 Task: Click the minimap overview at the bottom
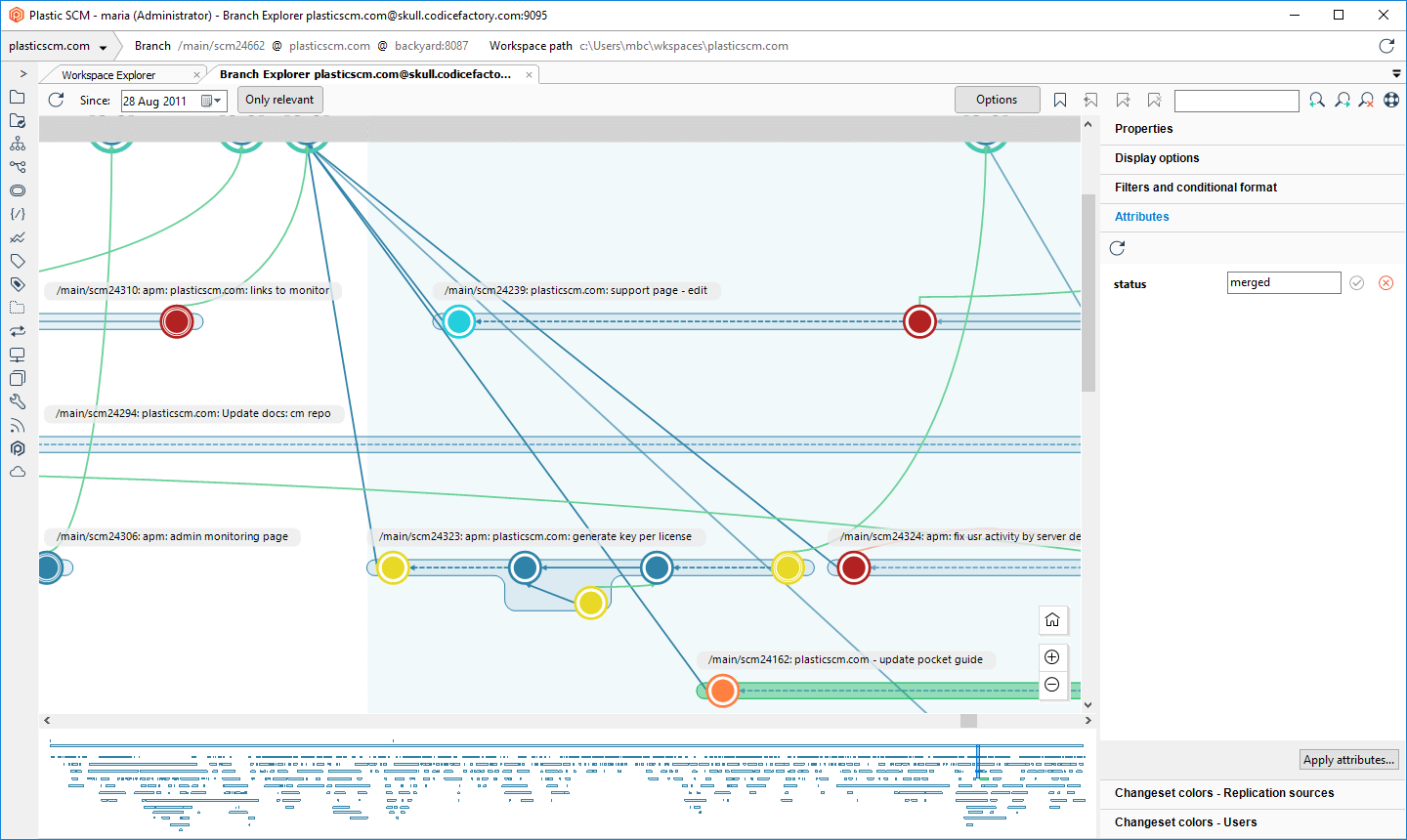[x=568, y=783]
